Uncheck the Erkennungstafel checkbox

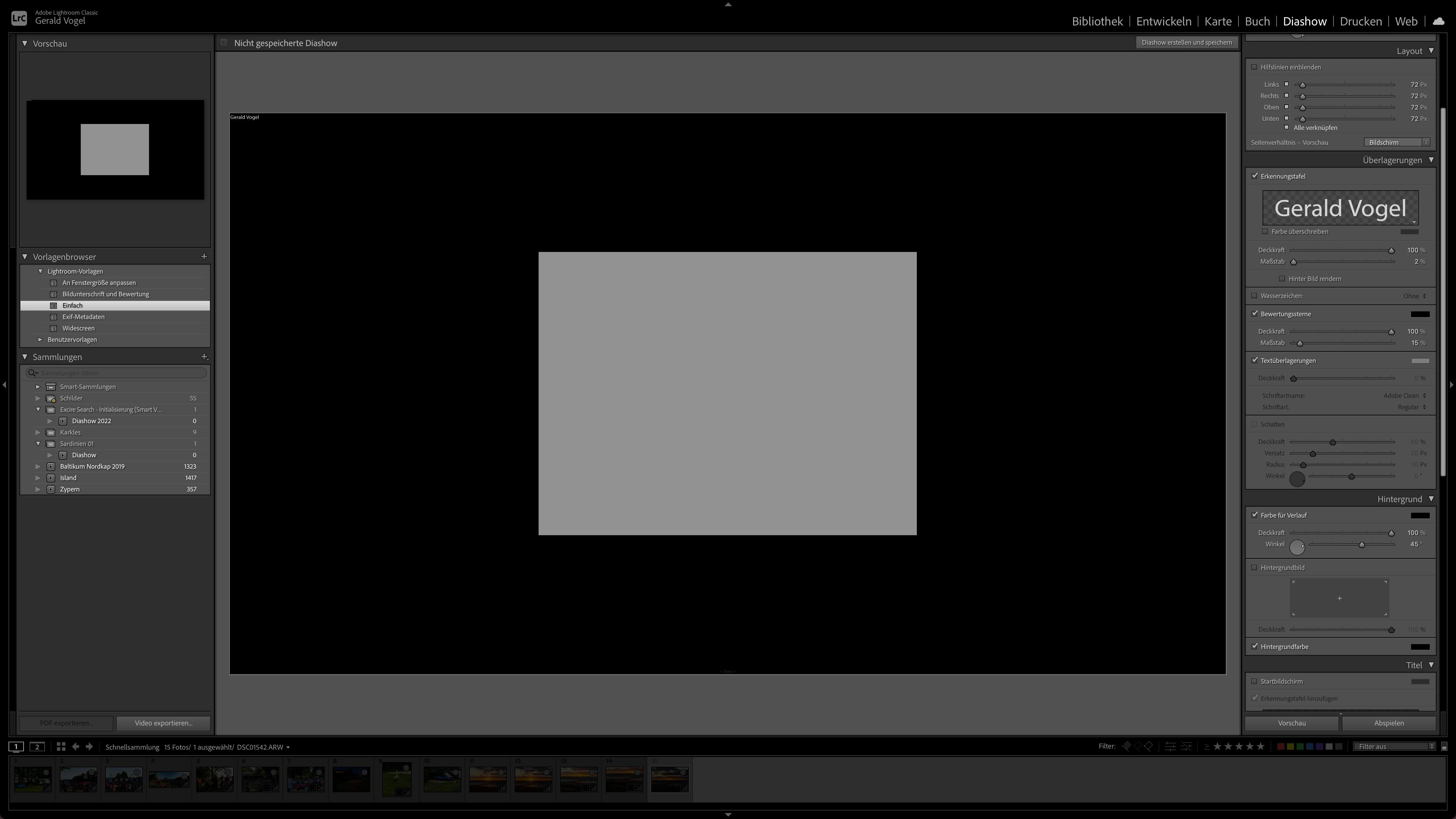[x=1255, y=176]
